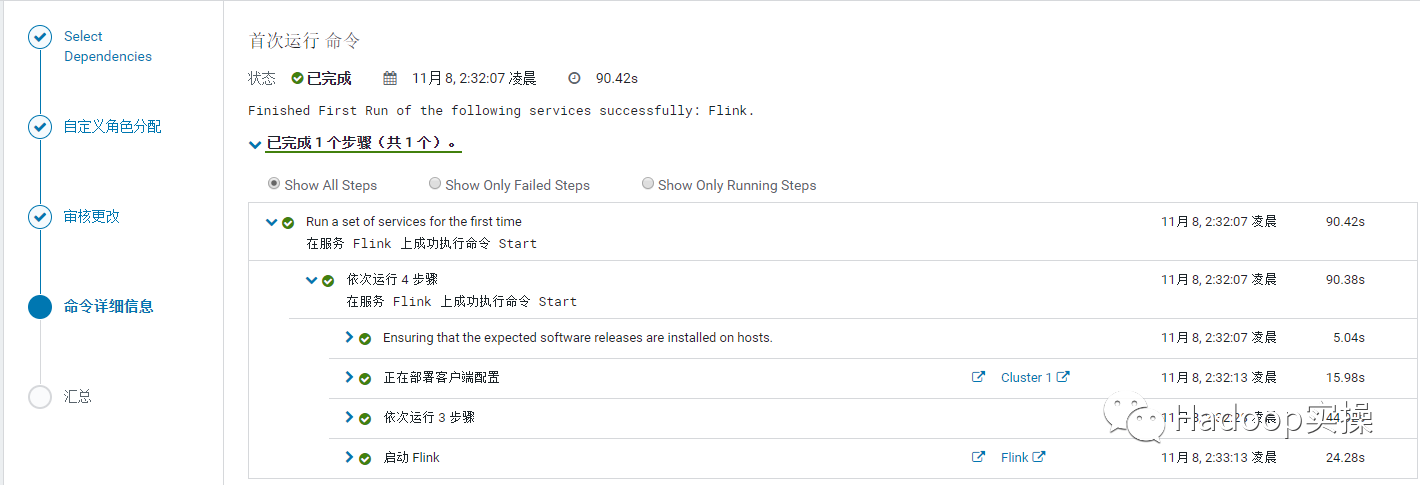Click the clock icon beside 90.42s

click(574, 78)
